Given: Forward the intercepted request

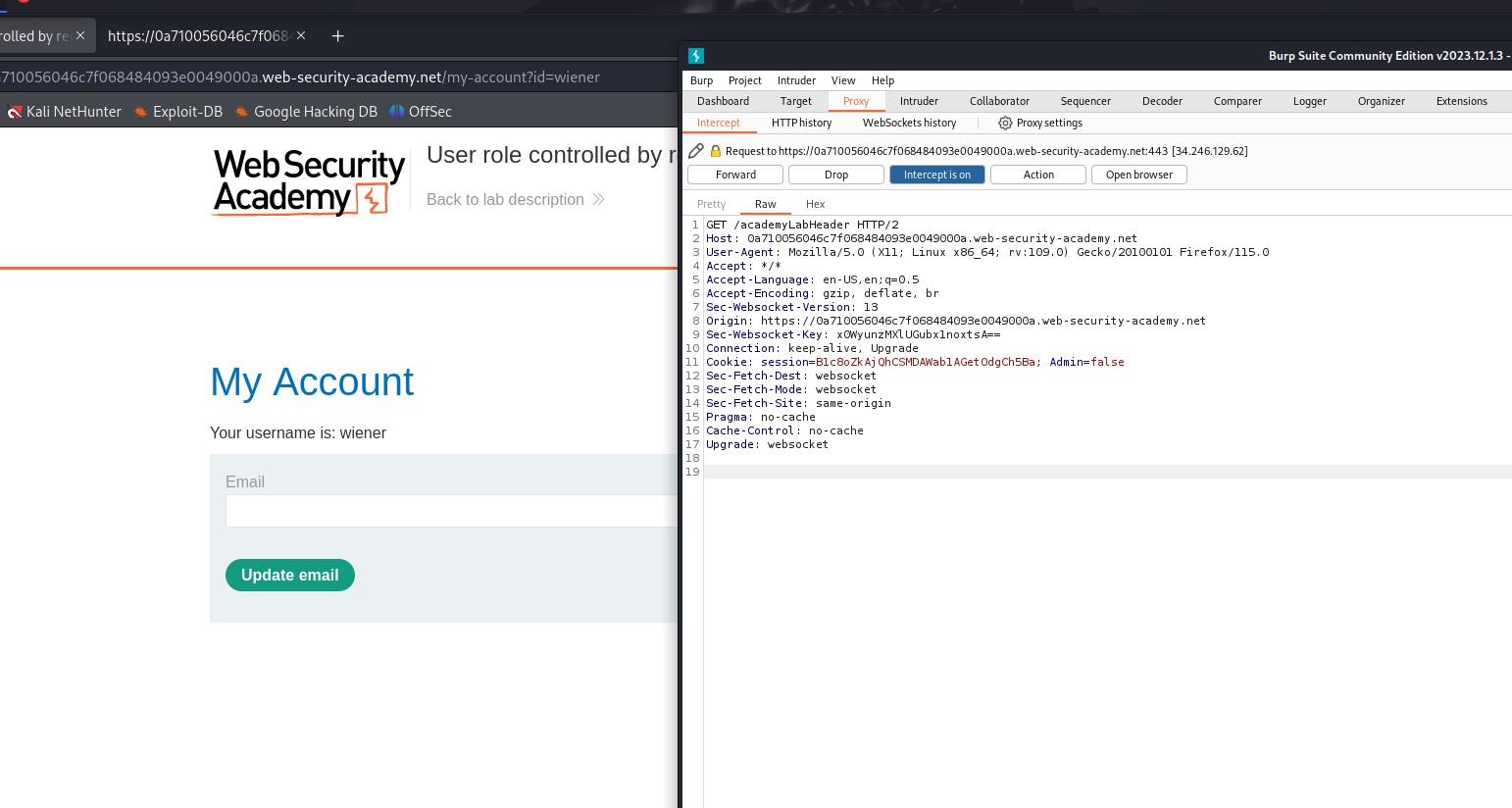Looking at the screenshot, I should [x=735, y=175].
